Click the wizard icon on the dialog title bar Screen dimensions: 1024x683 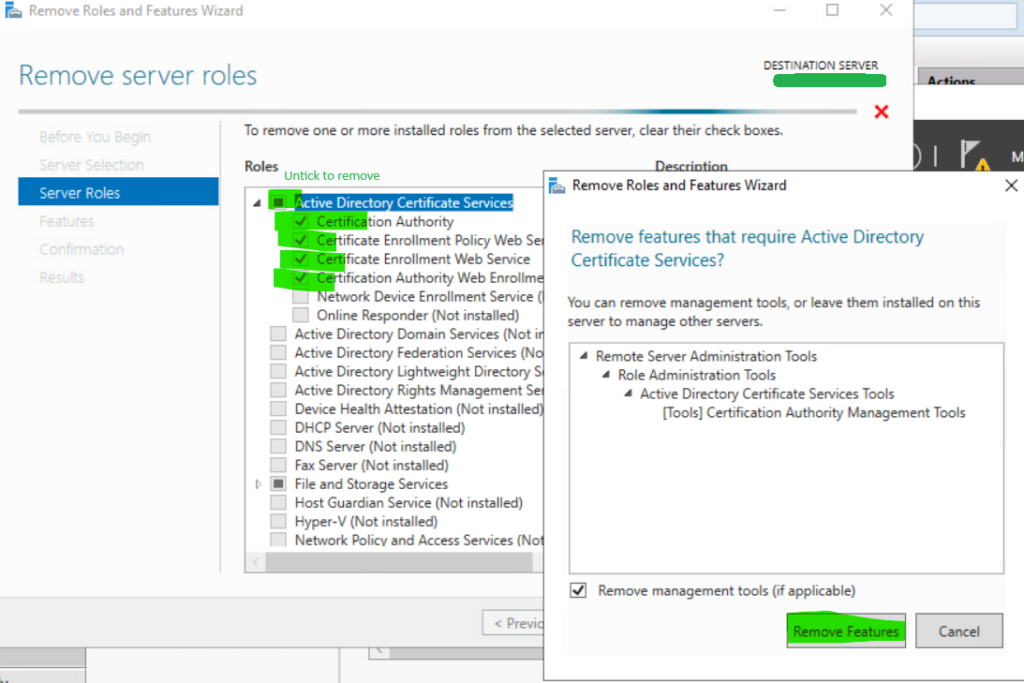pos(555,186)
